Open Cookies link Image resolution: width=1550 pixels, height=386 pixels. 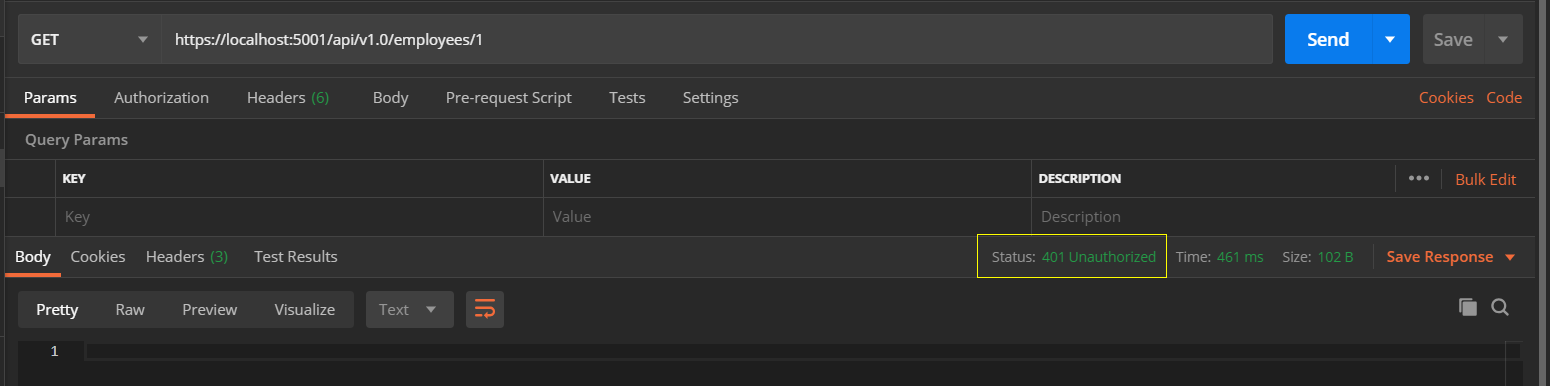pos(1446,97)
